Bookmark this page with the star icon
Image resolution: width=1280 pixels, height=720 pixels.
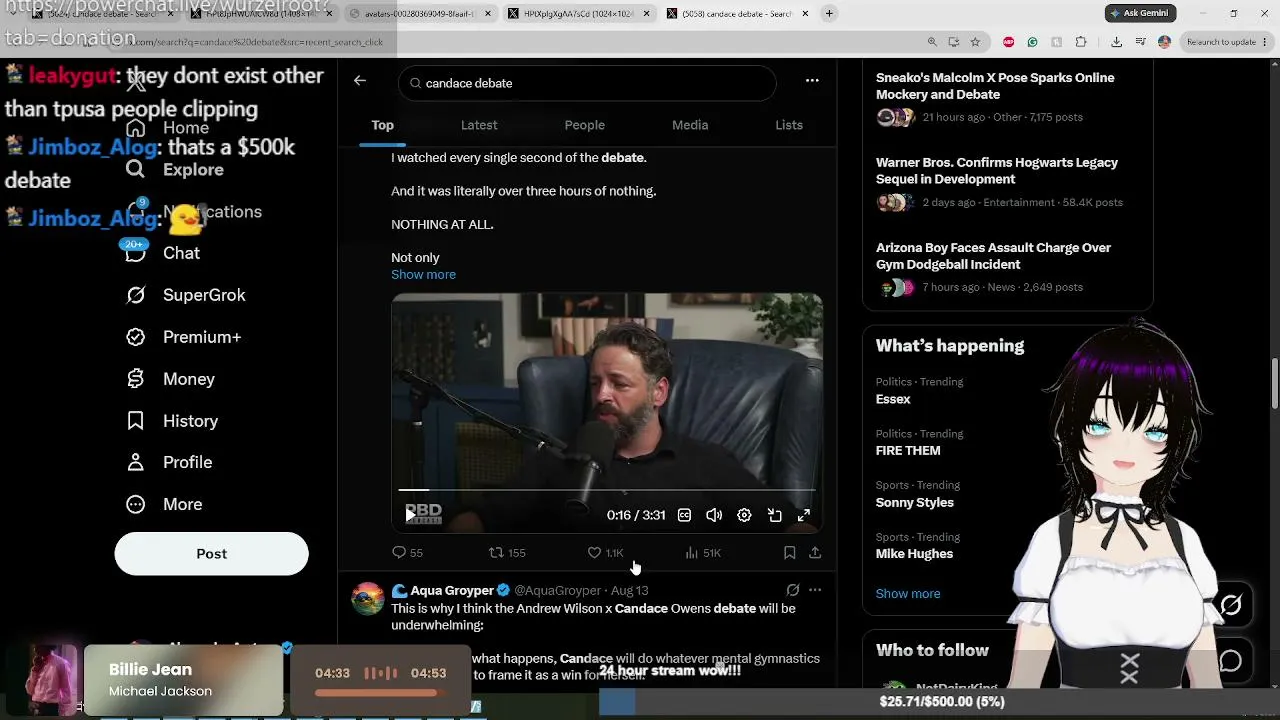975,42
